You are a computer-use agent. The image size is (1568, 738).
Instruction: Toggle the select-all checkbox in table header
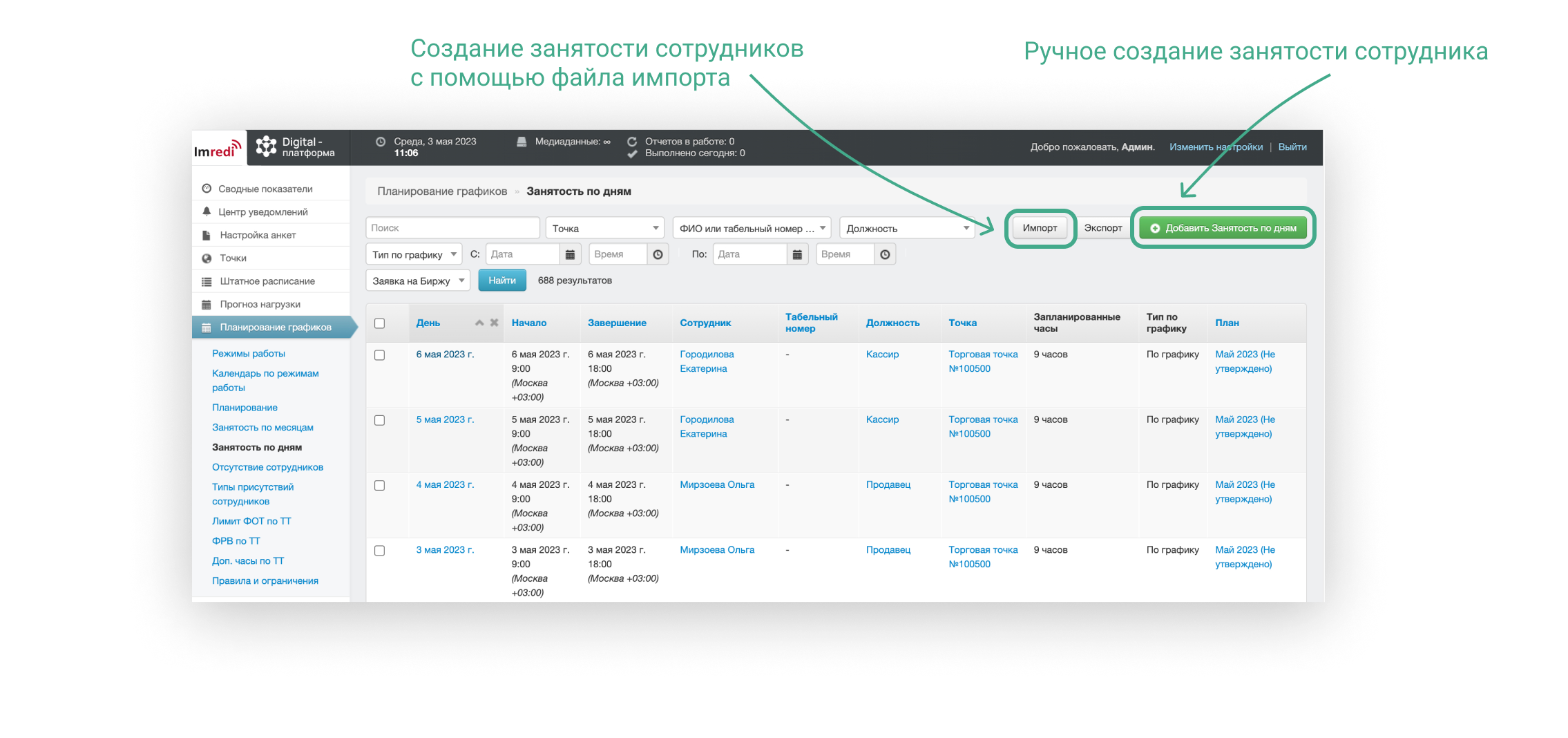click(x=379, y=323)
